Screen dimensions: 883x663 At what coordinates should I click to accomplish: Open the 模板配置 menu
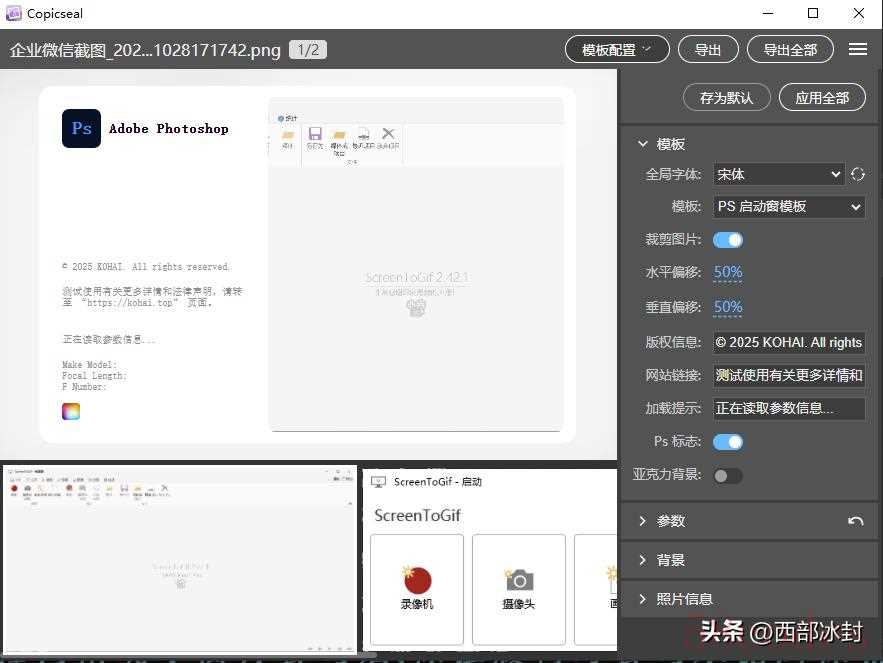coord(617,49)
